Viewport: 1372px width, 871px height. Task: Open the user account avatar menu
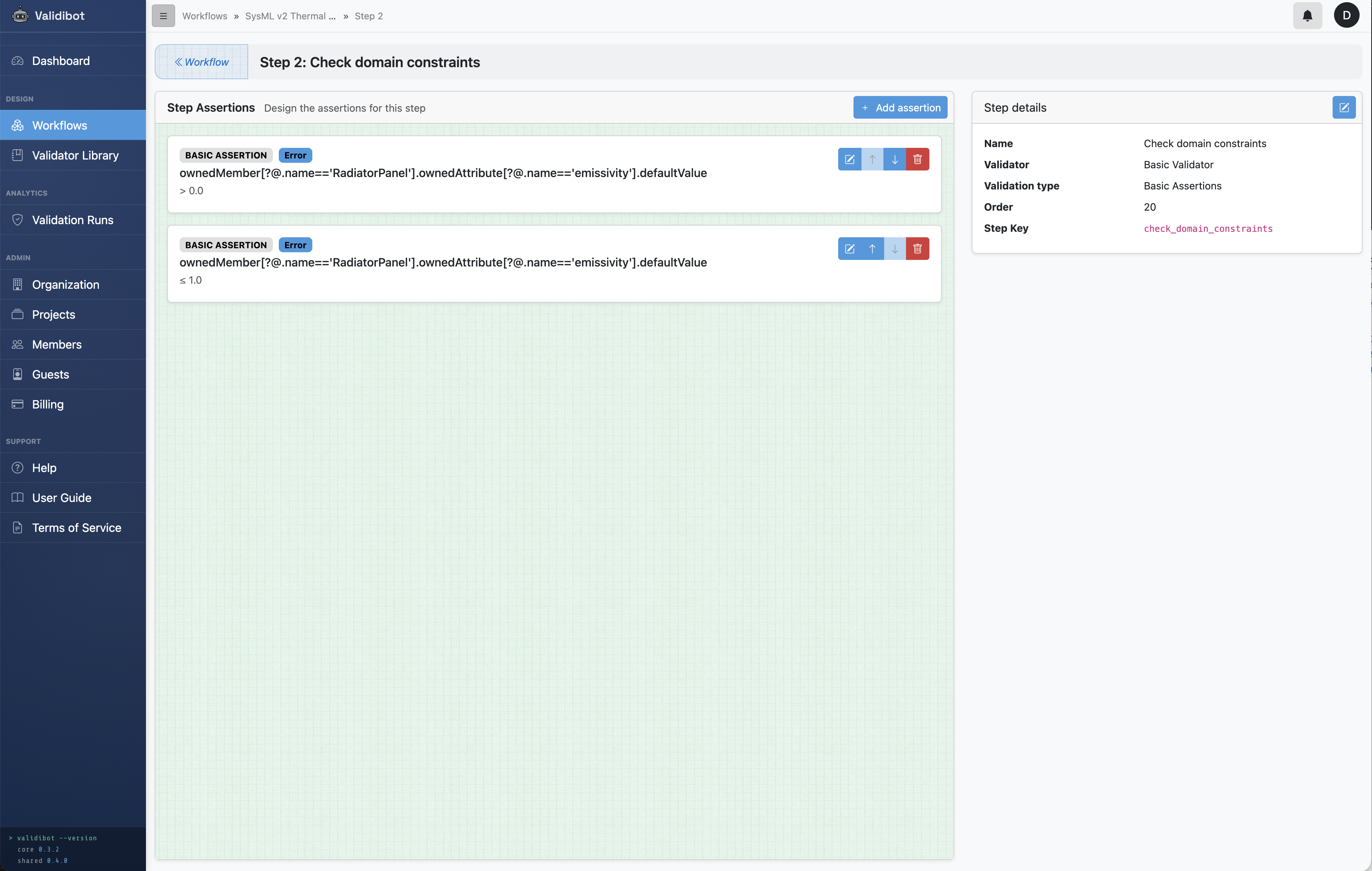tap(1347, 15)
